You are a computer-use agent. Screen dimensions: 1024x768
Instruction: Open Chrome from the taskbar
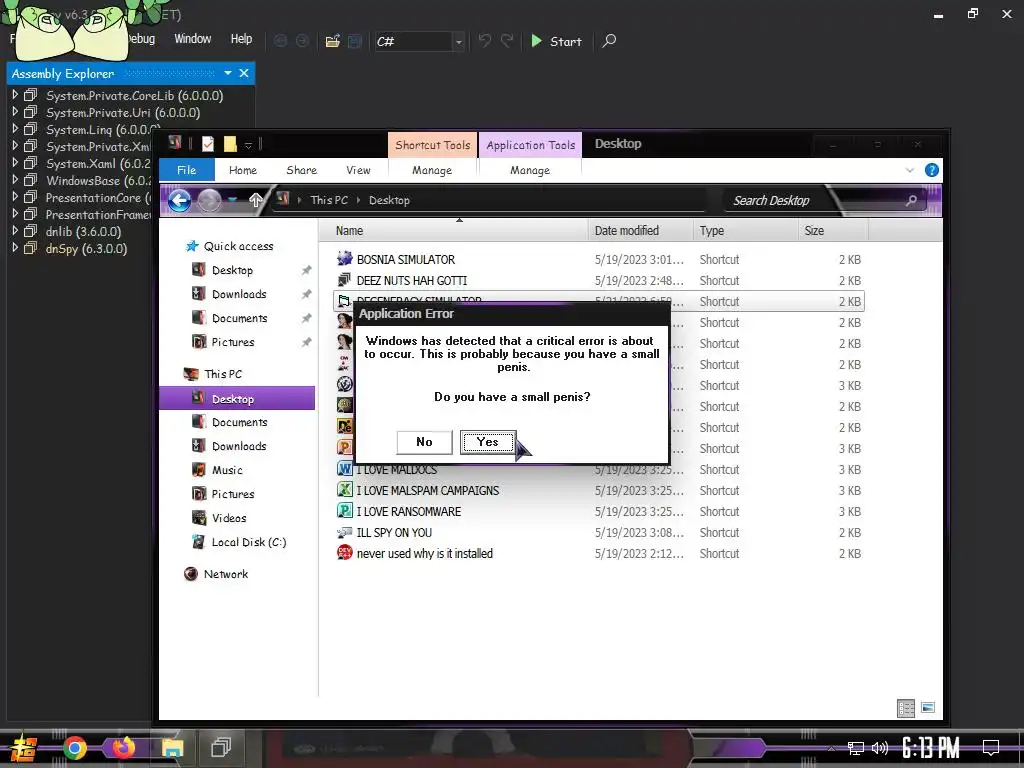point(74,748)
